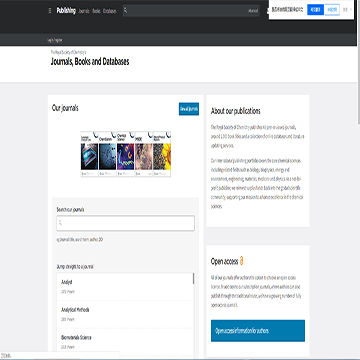Click the magnifier icon in journals search
Image resolution: width=360 pixels, height=360 pixels.
click(x=60, y=223)
